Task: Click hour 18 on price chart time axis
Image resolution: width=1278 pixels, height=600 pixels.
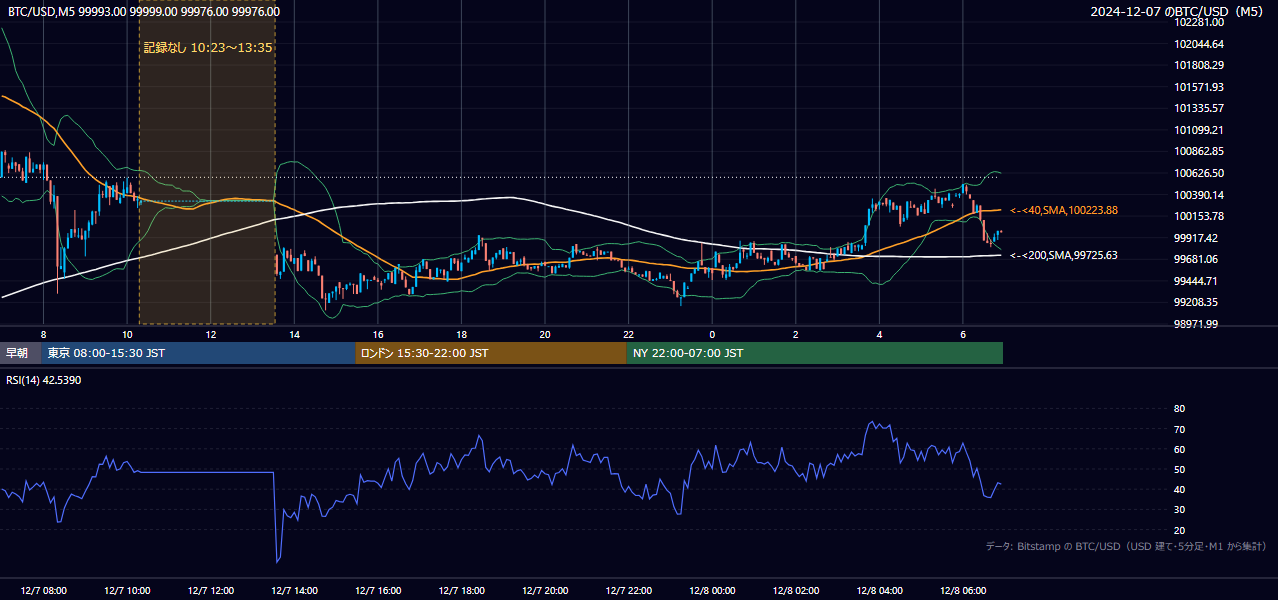Action: (x=461, y=334)
